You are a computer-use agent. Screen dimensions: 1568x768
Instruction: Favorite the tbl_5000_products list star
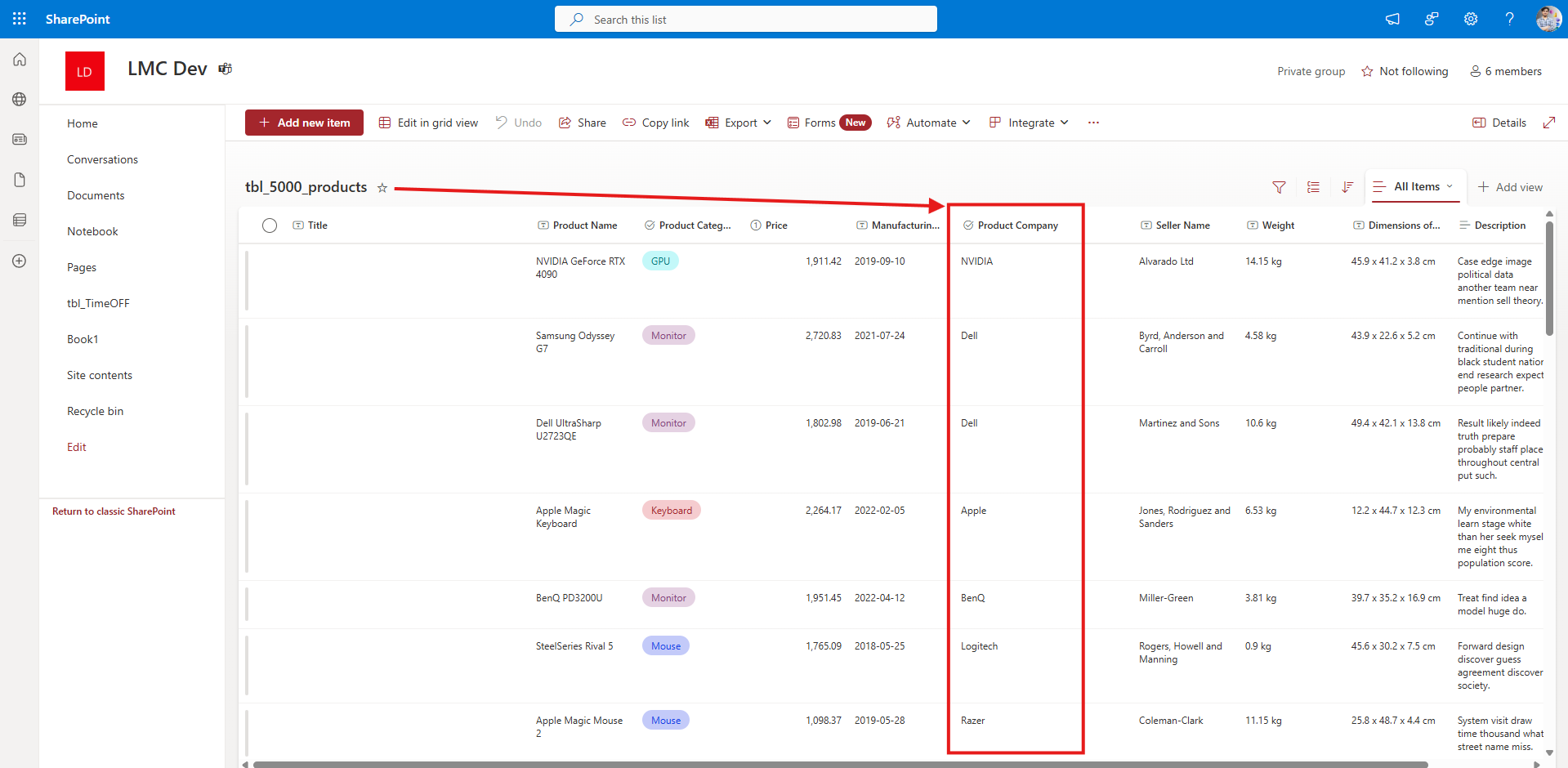click(382, 188)
